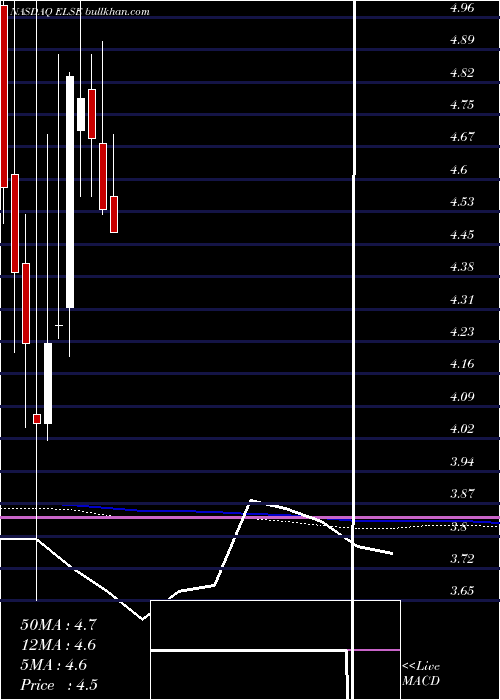Select the 4.53 price axis label
This screenshot has width=500, height=700.
tap(462, 202)
